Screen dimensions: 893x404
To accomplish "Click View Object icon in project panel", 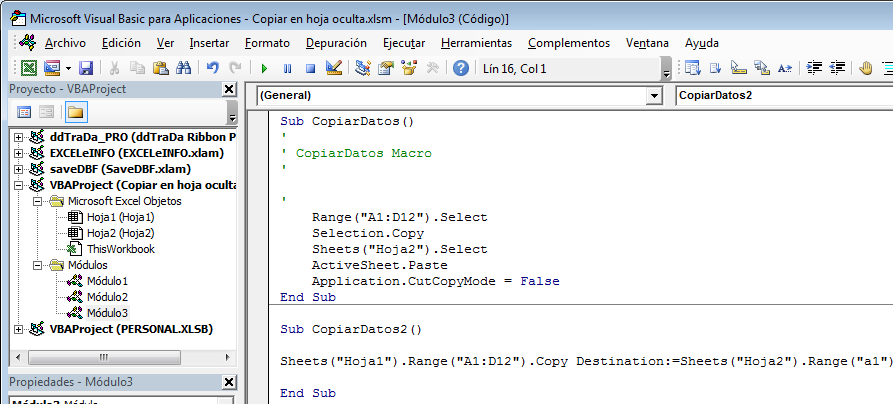I will [47, 112].
